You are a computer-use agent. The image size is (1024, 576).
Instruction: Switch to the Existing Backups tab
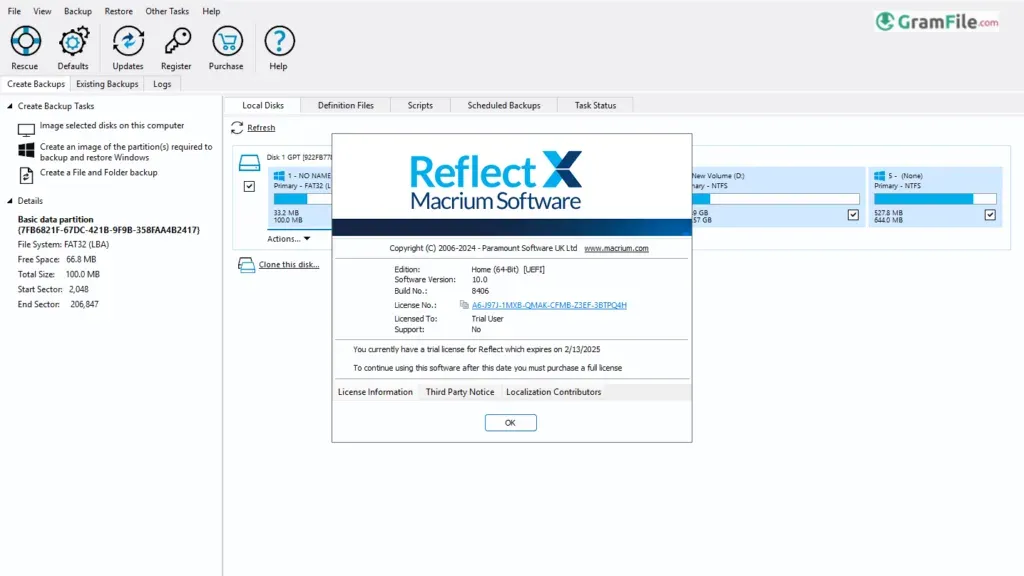107,84
